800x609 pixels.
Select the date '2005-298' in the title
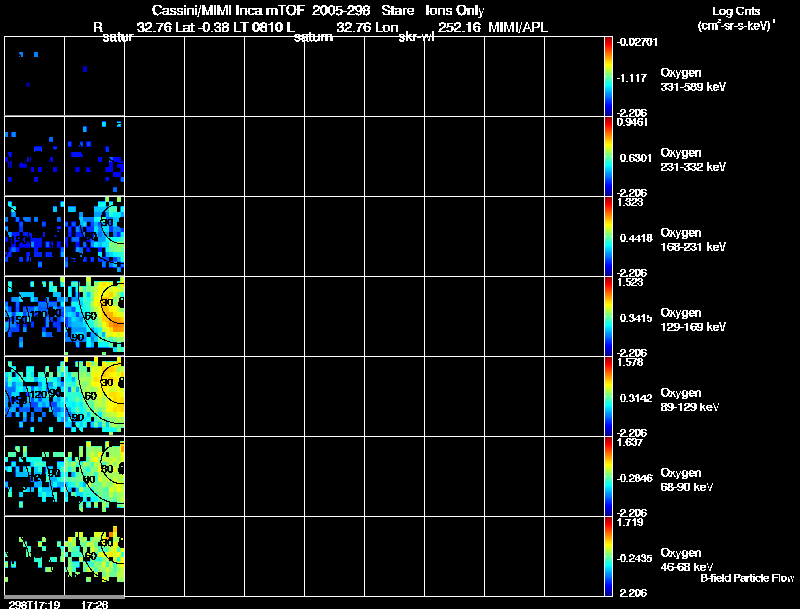coord(341,10)
